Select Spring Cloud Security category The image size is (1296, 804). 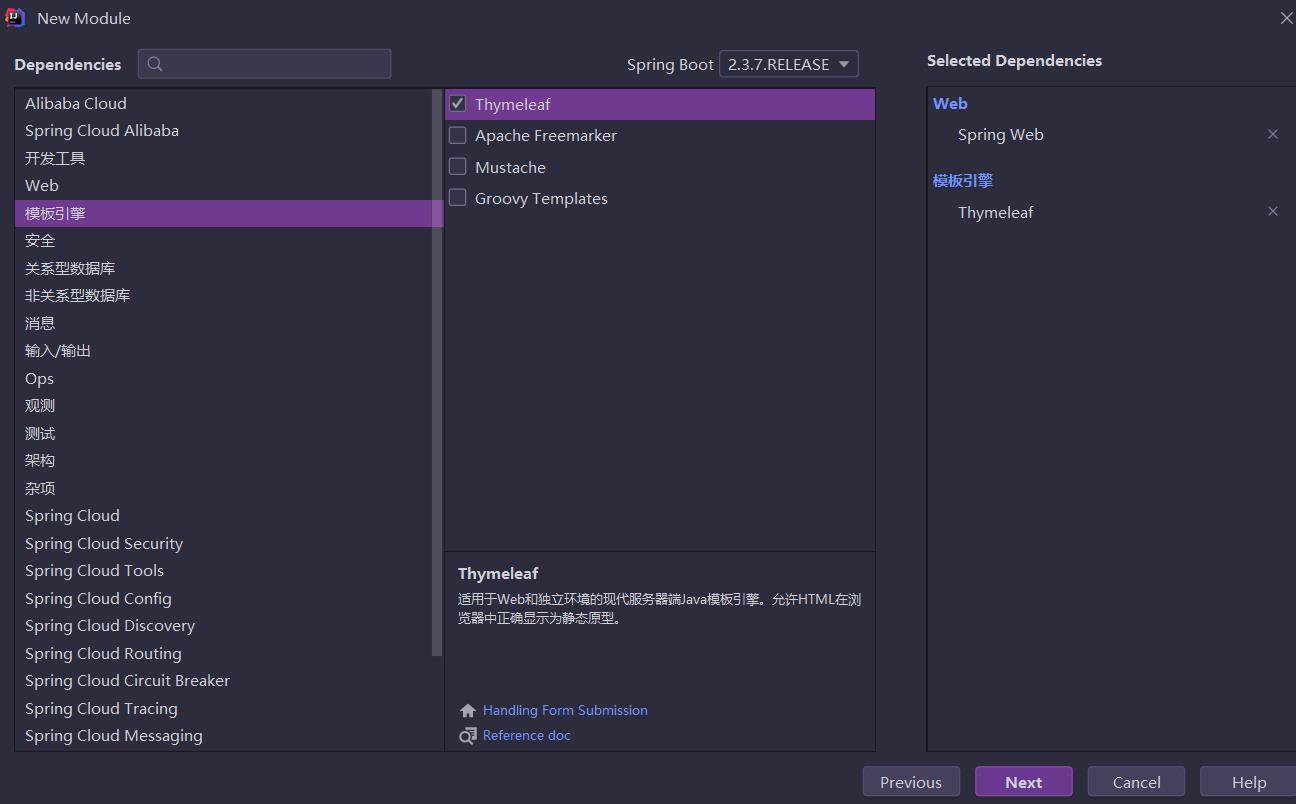(223, 543)
